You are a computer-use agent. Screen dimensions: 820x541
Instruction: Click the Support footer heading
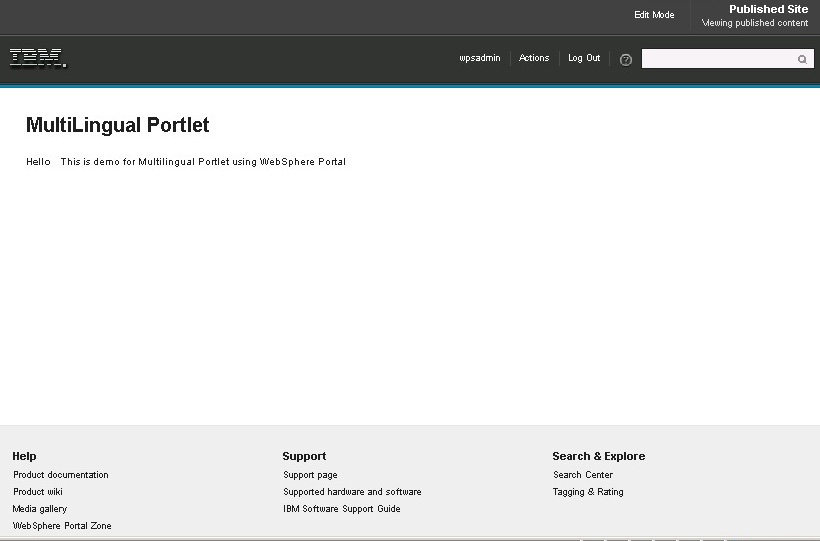point(304,456)
